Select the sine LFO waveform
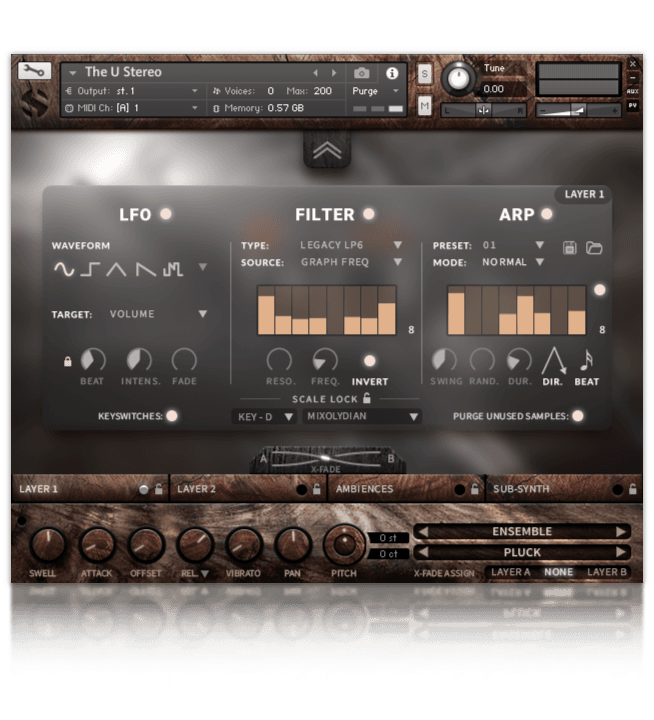654x720 pixels. pos(64,269)
